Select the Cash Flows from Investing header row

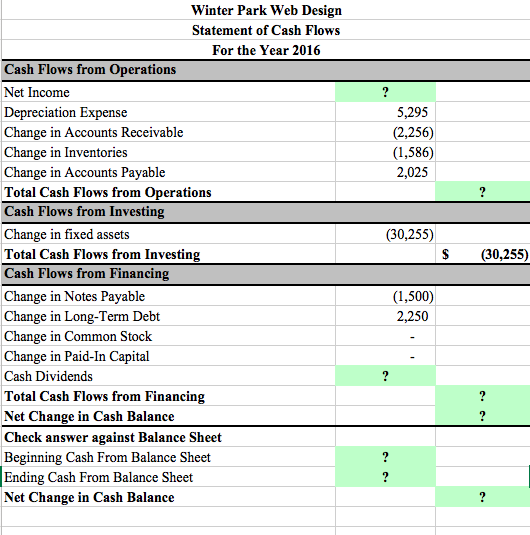point(266,212)
